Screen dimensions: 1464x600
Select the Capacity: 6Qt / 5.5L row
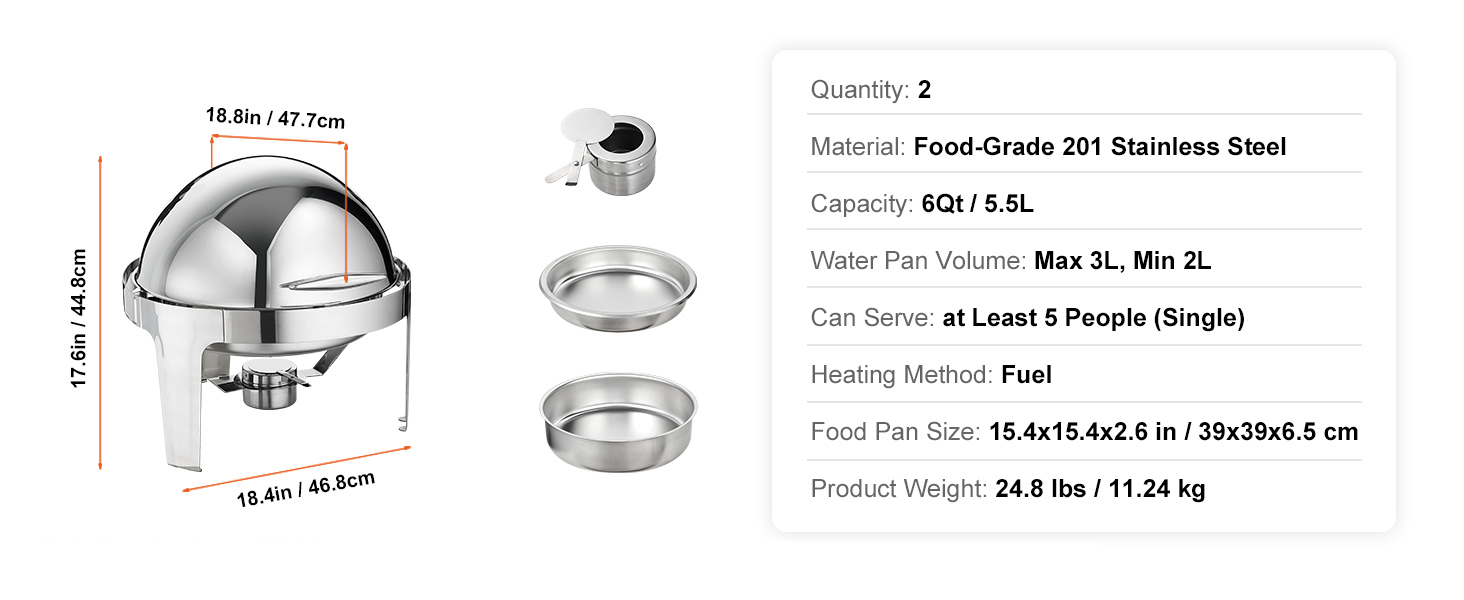1084,204
